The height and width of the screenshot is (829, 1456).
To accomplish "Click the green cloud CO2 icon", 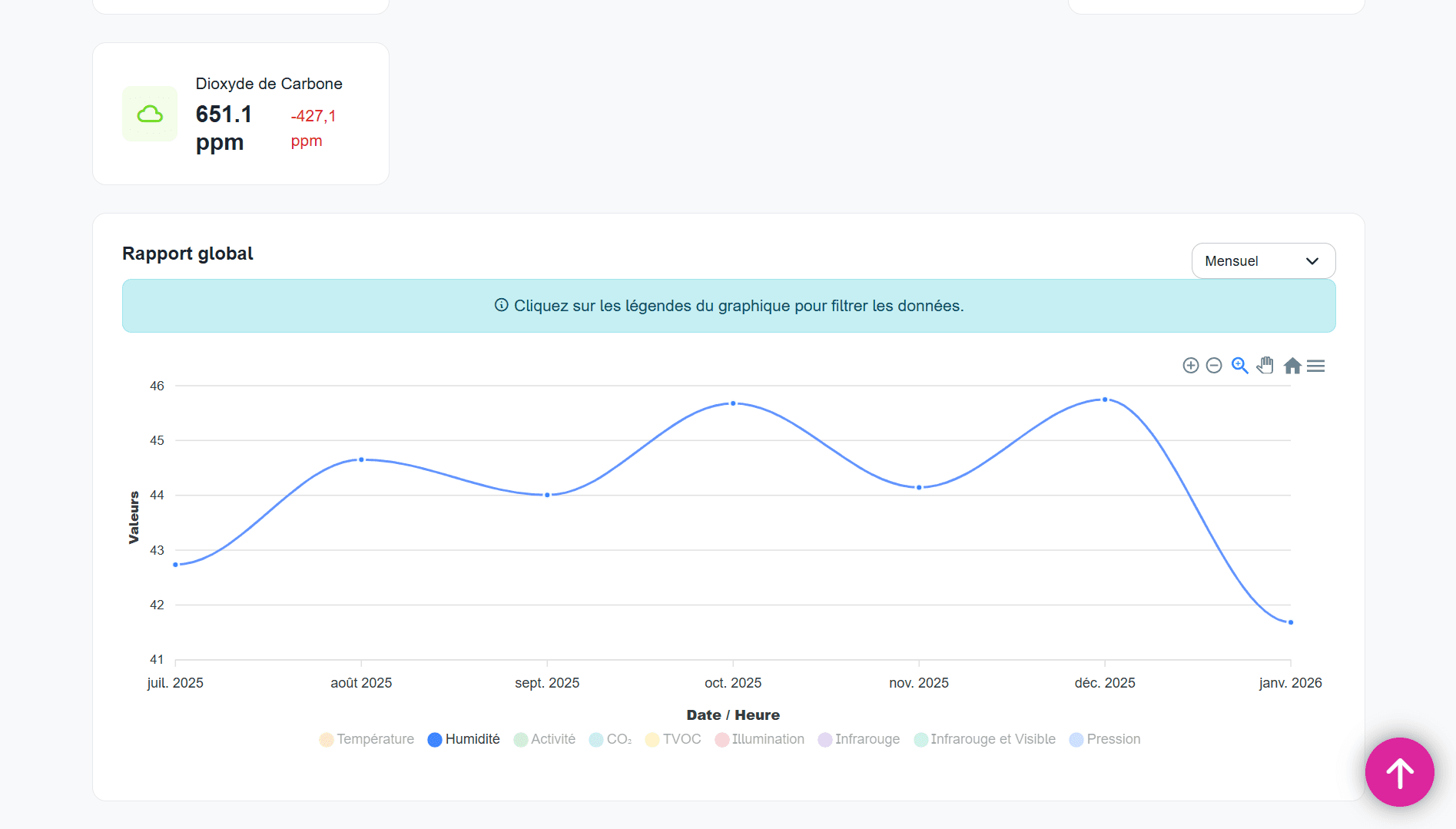I will pyautogui.click(x=150, y=114).
